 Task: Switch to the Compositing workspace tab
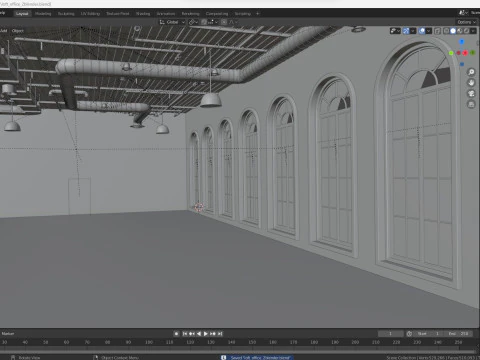pyautogui.click(x=217, y=14)
